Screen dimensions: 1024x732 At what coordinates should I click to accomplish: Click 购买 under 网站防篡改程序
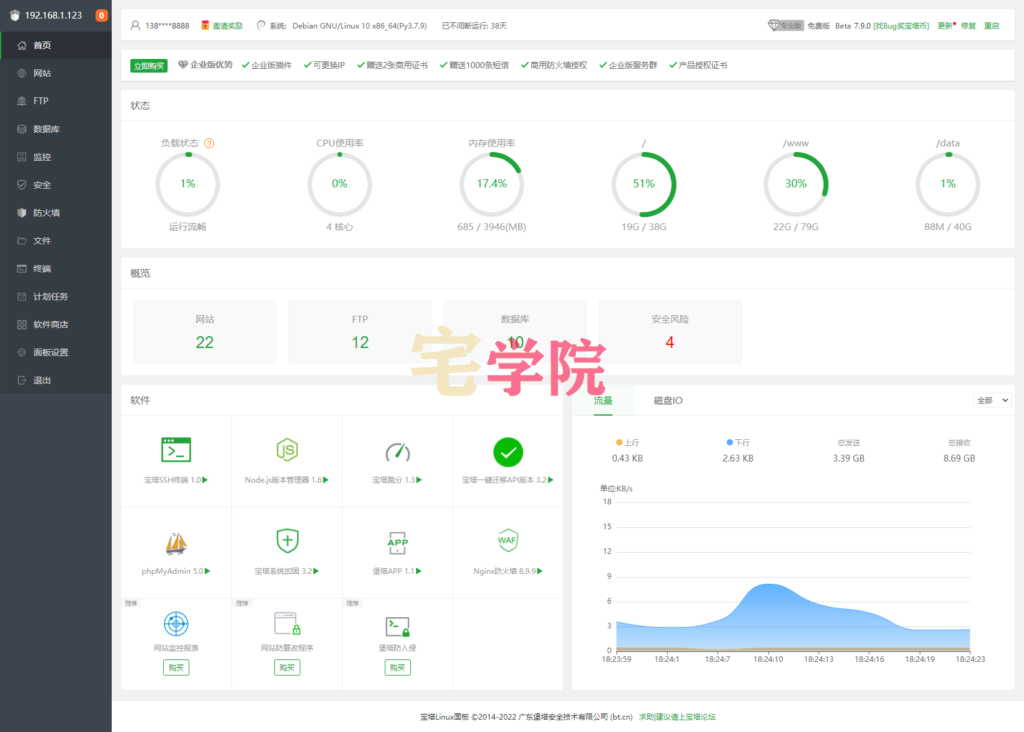point(287,667)
